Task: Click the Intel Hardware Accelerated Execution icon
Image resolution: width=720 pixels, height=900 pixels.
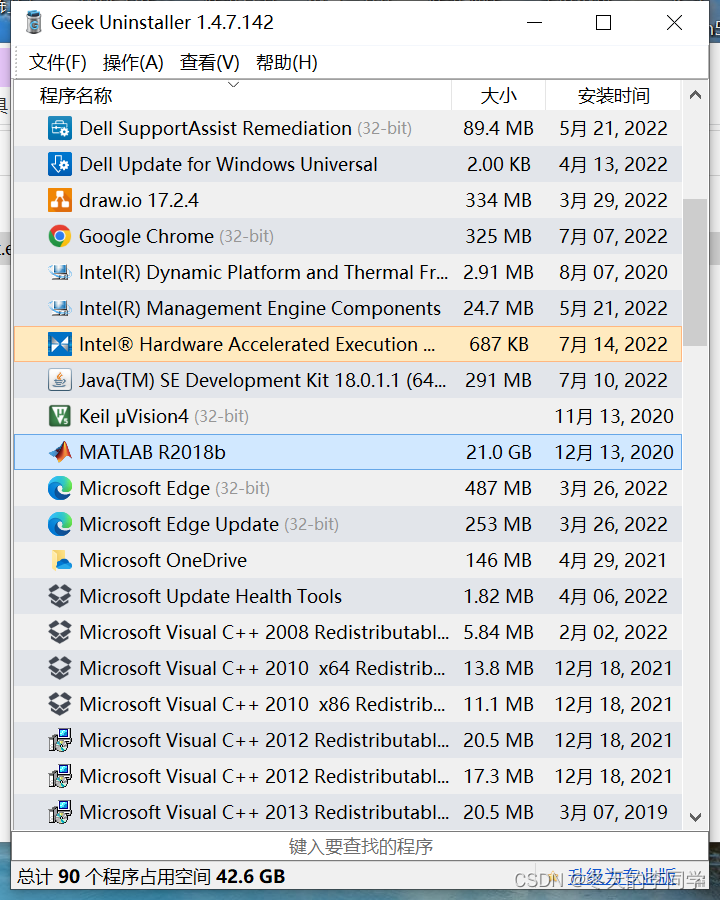Action: (x=60, y=344)
